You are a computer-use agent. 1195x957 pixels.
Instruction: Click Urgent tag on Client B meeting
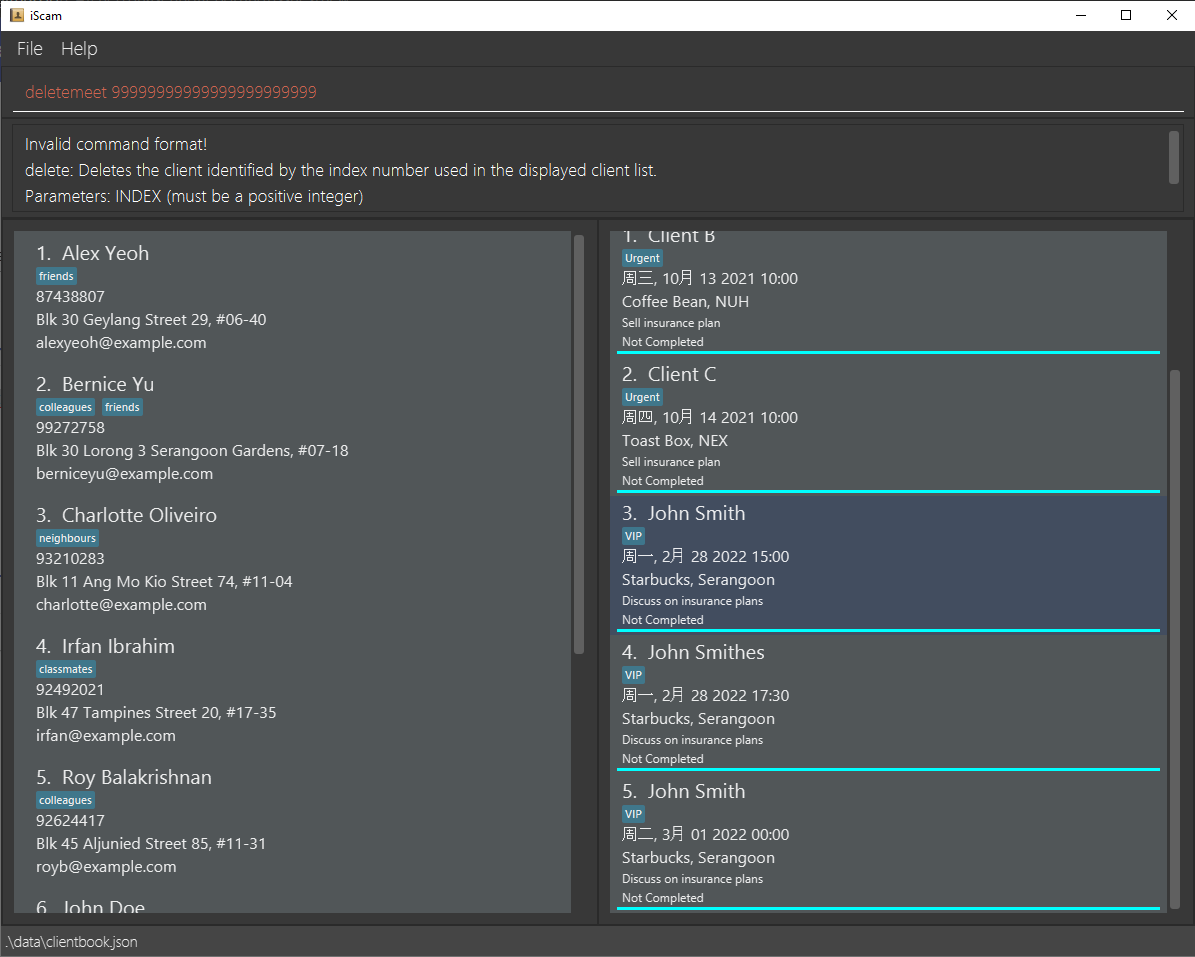642,258
